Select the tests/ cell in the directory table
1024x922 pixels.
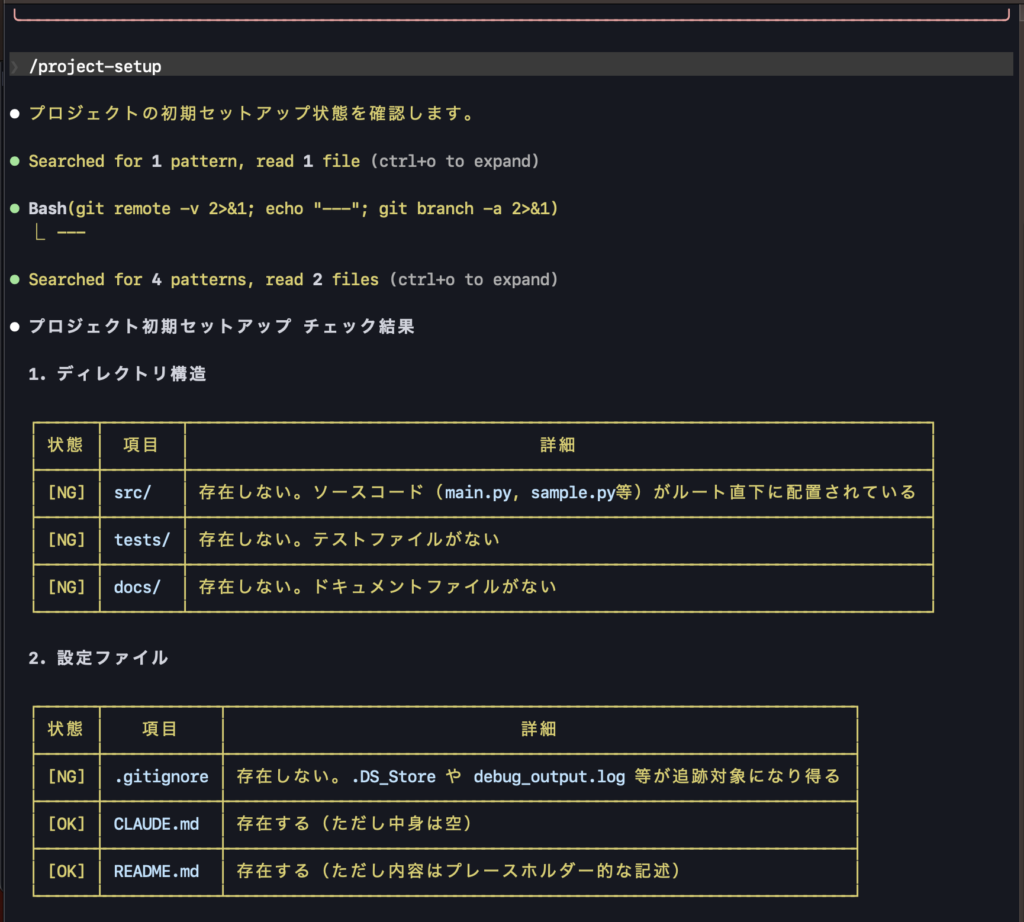coord(142,540)
